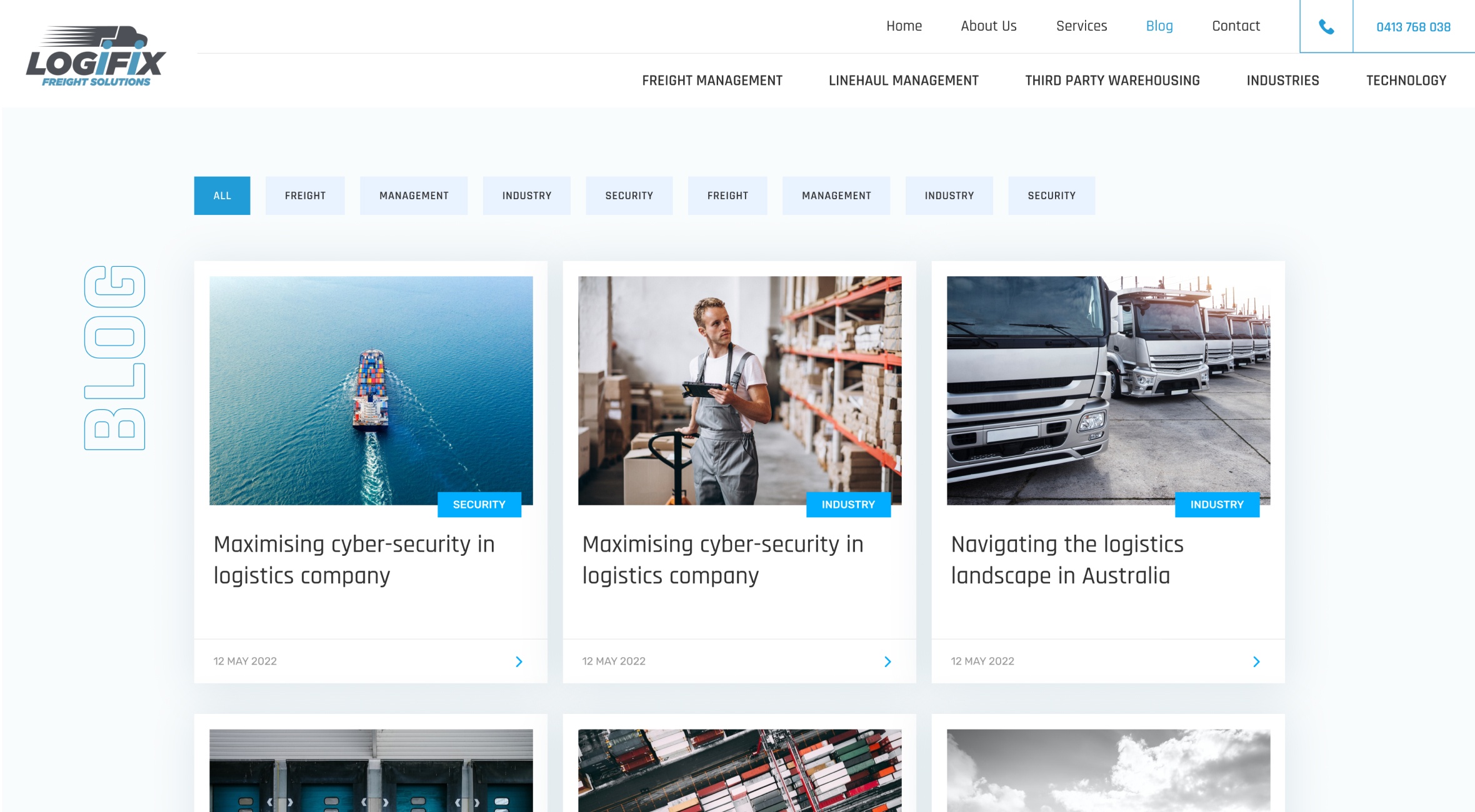
Task: Open the container ship post via its arrow
Action: (519, 661)
